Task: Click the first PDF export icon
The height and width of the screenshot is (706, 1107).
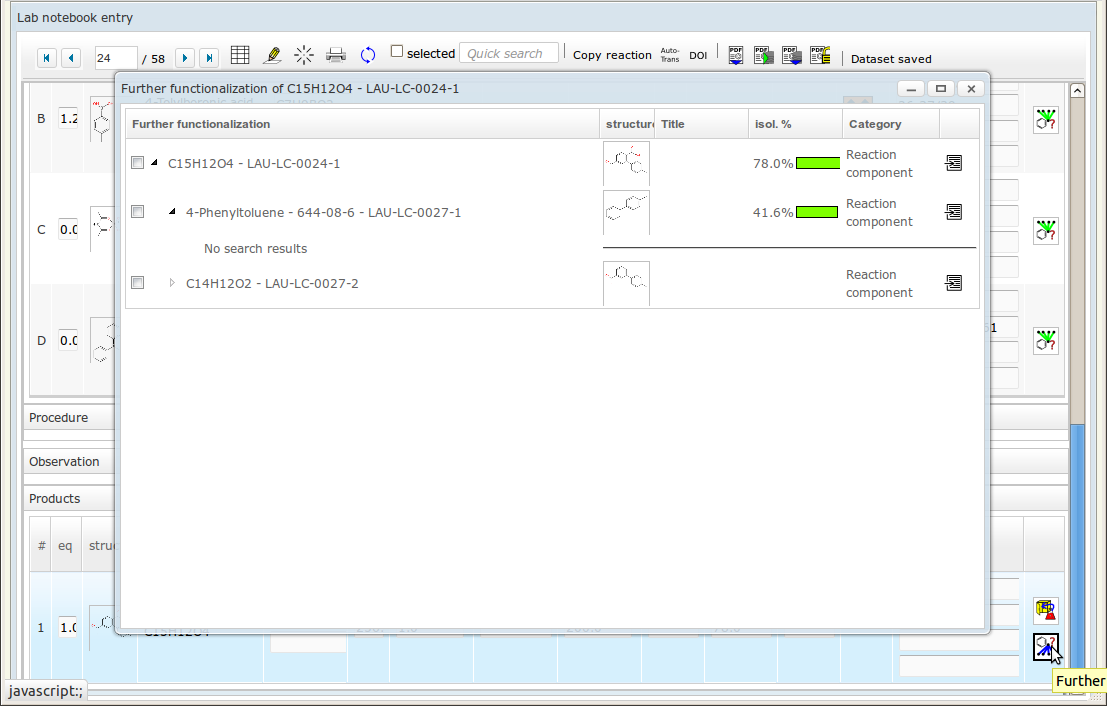Action: point(736,56)
